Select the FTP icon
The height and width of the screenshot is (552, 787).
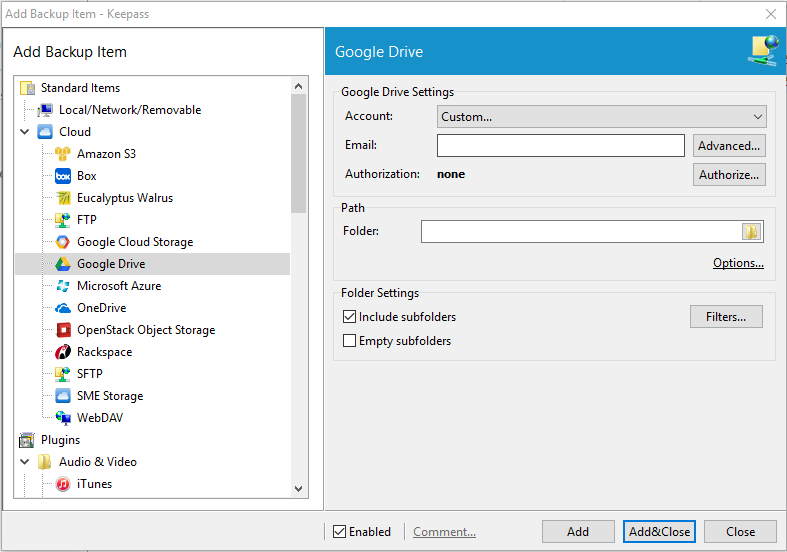click(63, 220)
